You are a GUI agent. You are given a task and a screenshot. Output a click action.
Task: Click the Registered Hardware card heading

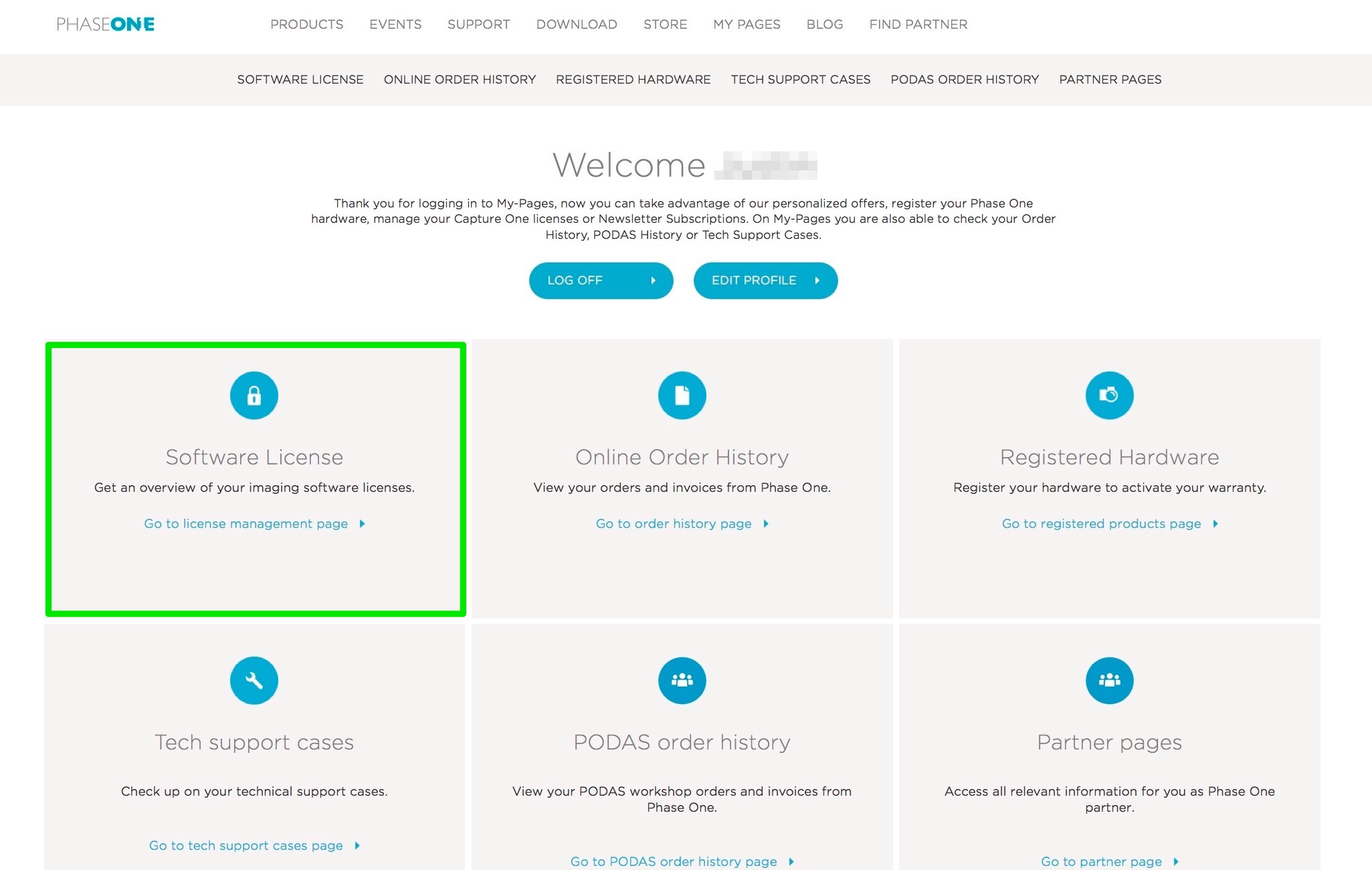click(1110, 457)
